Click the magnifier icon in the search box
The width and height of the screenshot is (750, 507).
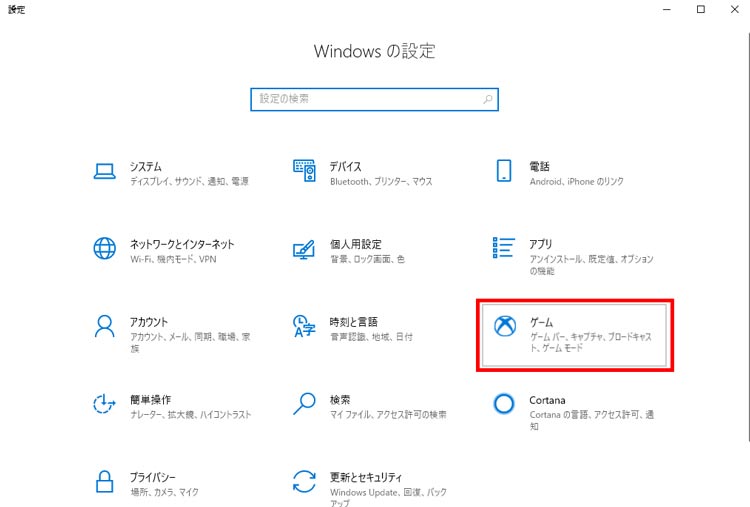pyautogui.click(x=487, y=99)
